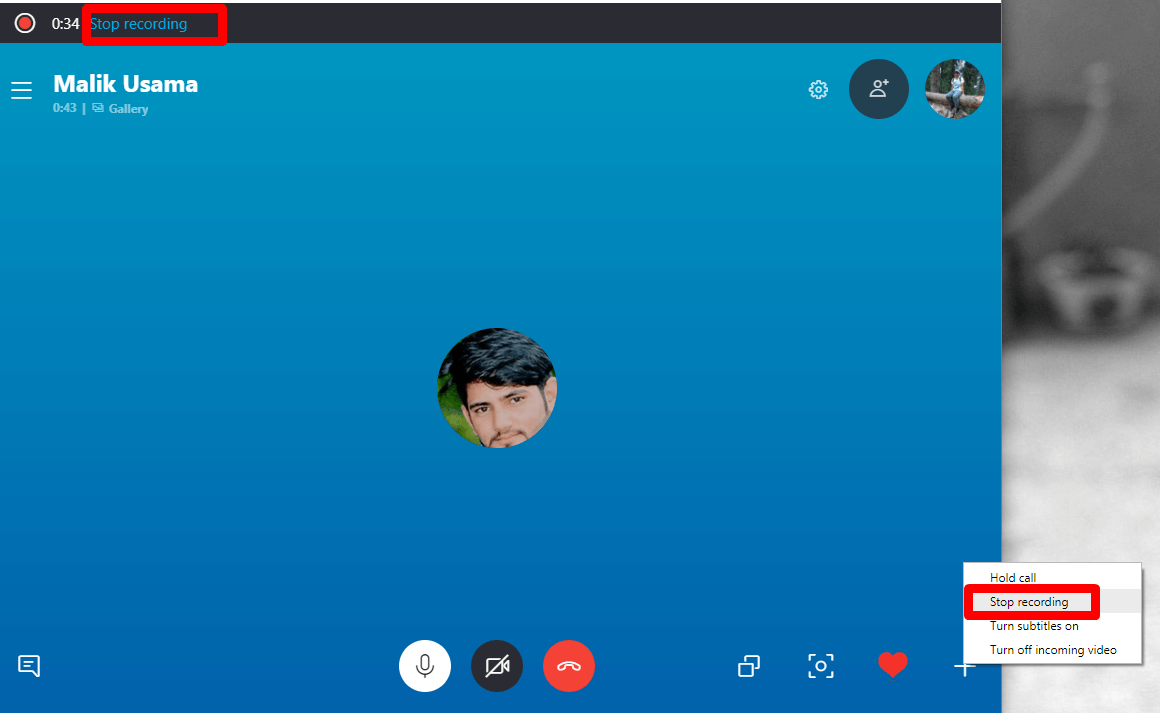
Task: Open the hamburger menu beside Malik Usama
Action: [21, 90]
